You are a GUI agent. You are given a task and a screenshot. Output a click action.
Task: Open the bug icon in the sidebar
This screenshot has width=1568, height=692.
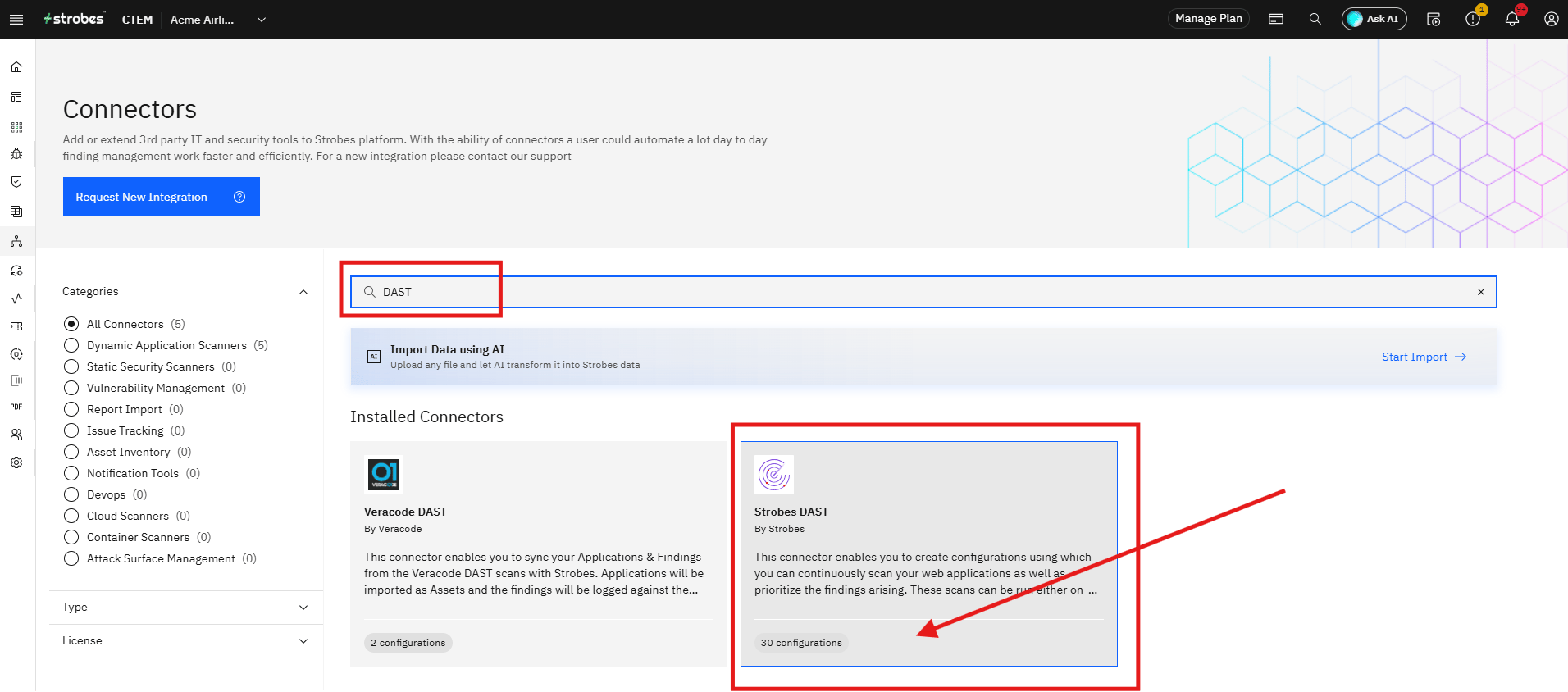click(16, 154)
